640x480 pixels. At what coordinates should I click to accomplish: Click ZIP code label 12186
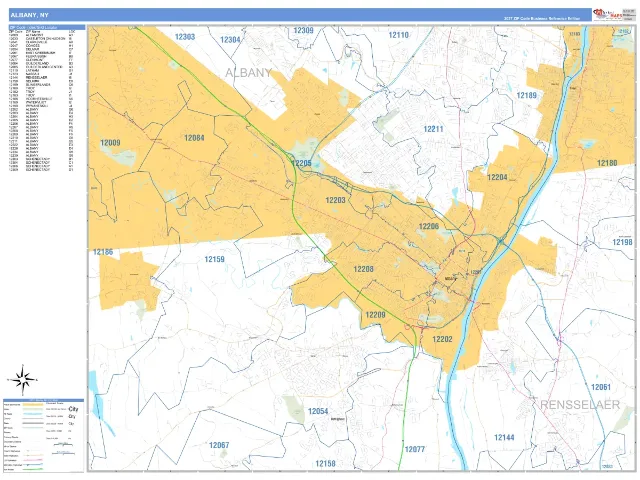coord(103,252)
